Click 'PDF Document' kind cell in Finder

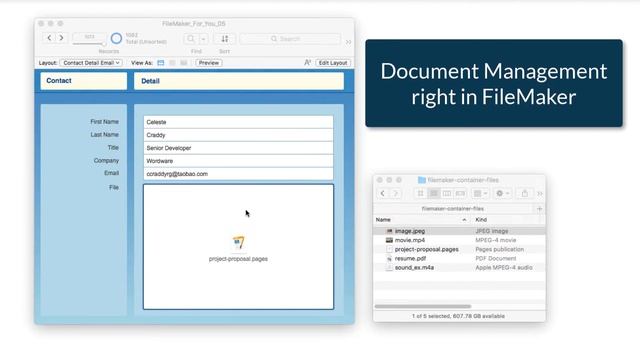coord(496,258)
